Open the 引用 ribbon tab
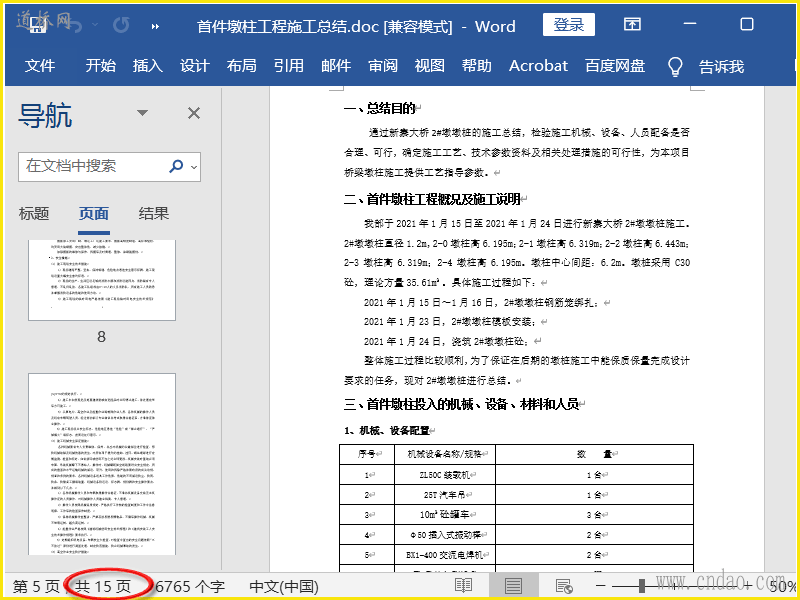The height and width of the screenshot is (600, 800). click(289, 66)
